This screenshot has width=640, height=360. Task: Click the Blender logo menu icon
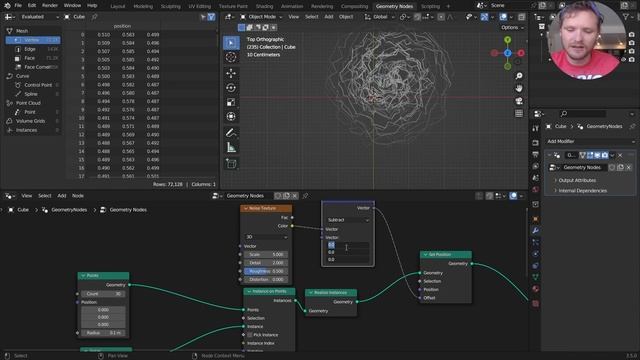tap(7, 6)
